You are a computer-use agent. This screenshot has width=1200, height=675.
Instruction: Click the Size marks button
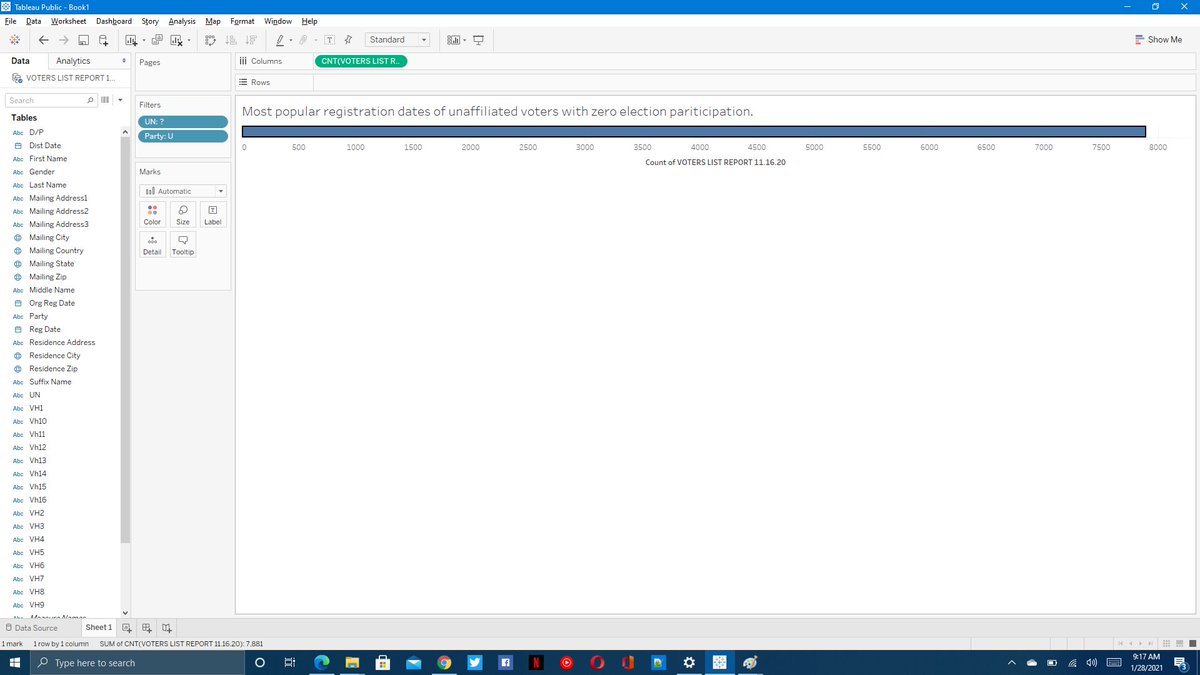click(183, 215)
